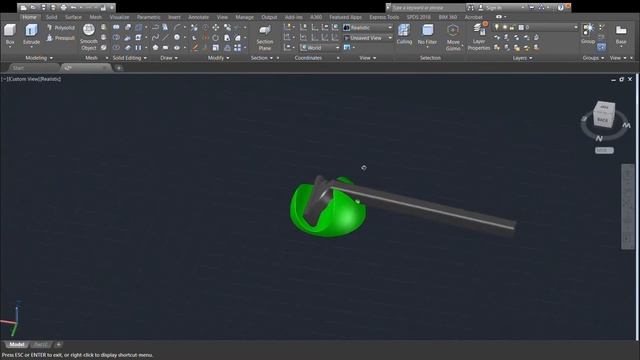
Task: Switch to the Solid ribbon tab
Action: [51, 17]
